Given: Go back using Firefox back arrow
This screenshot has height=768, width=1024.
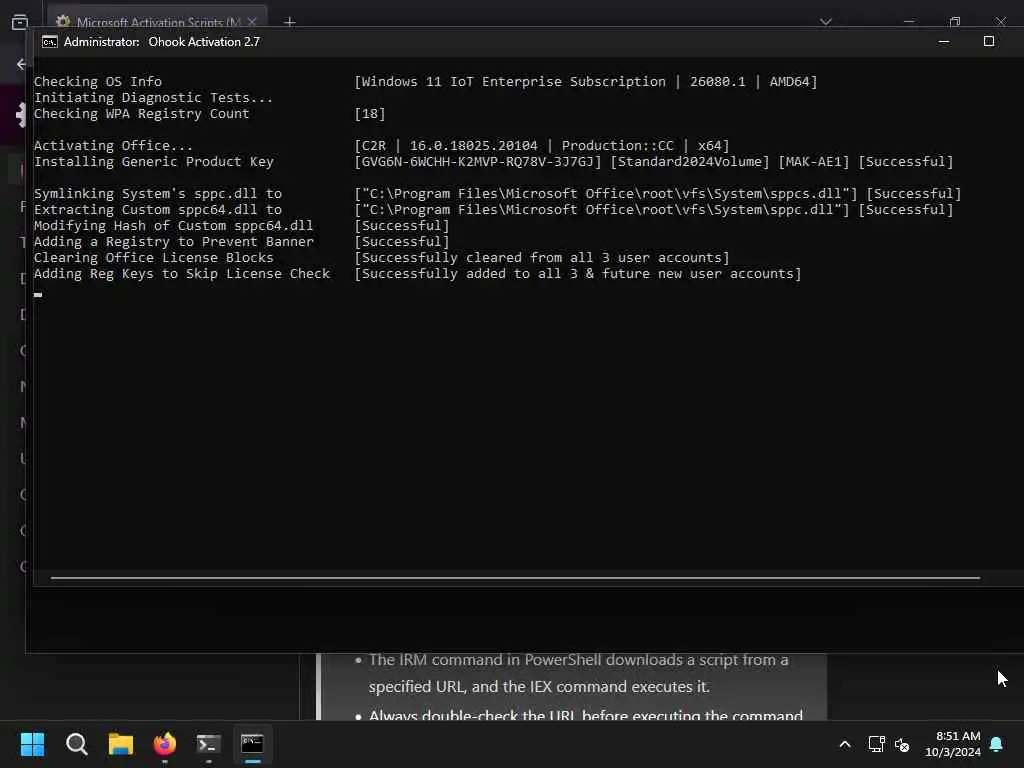Looking at the screenshot, I should click(x=22, y=64).
